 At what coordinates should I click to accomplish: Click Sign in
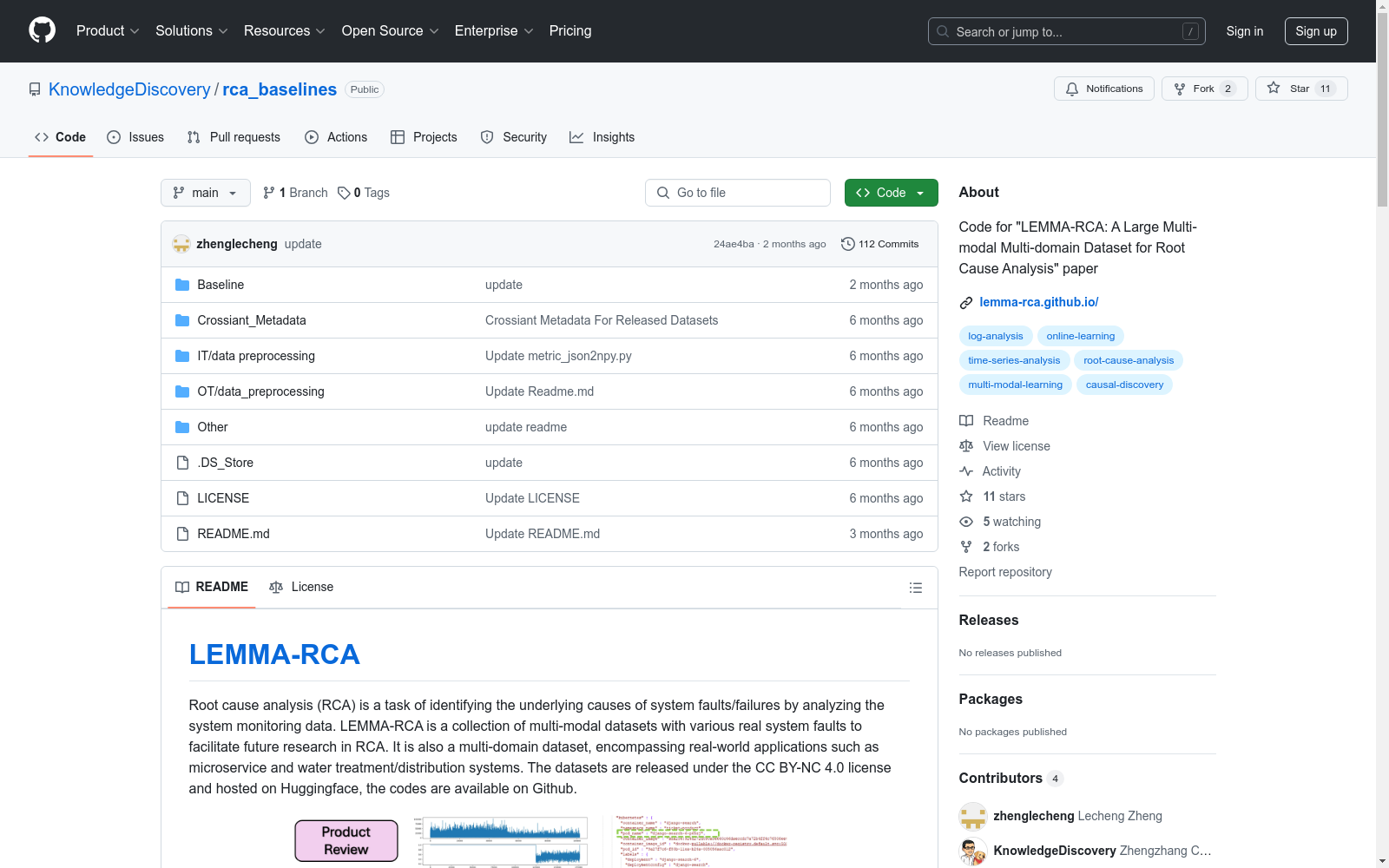pos(1245,31)
